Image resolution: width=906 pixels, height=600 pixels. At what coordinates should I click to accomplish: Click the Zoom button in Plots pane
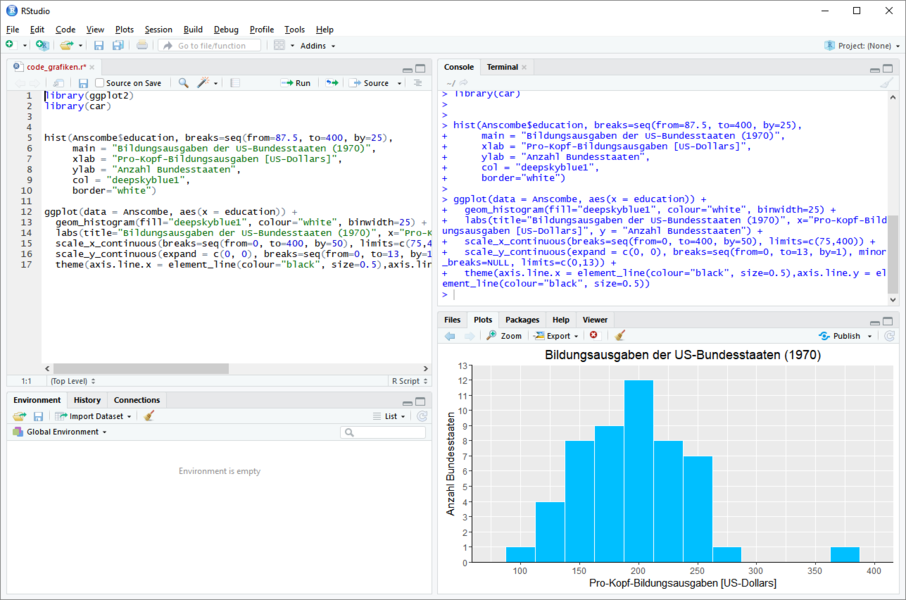[x=504, y=336]
